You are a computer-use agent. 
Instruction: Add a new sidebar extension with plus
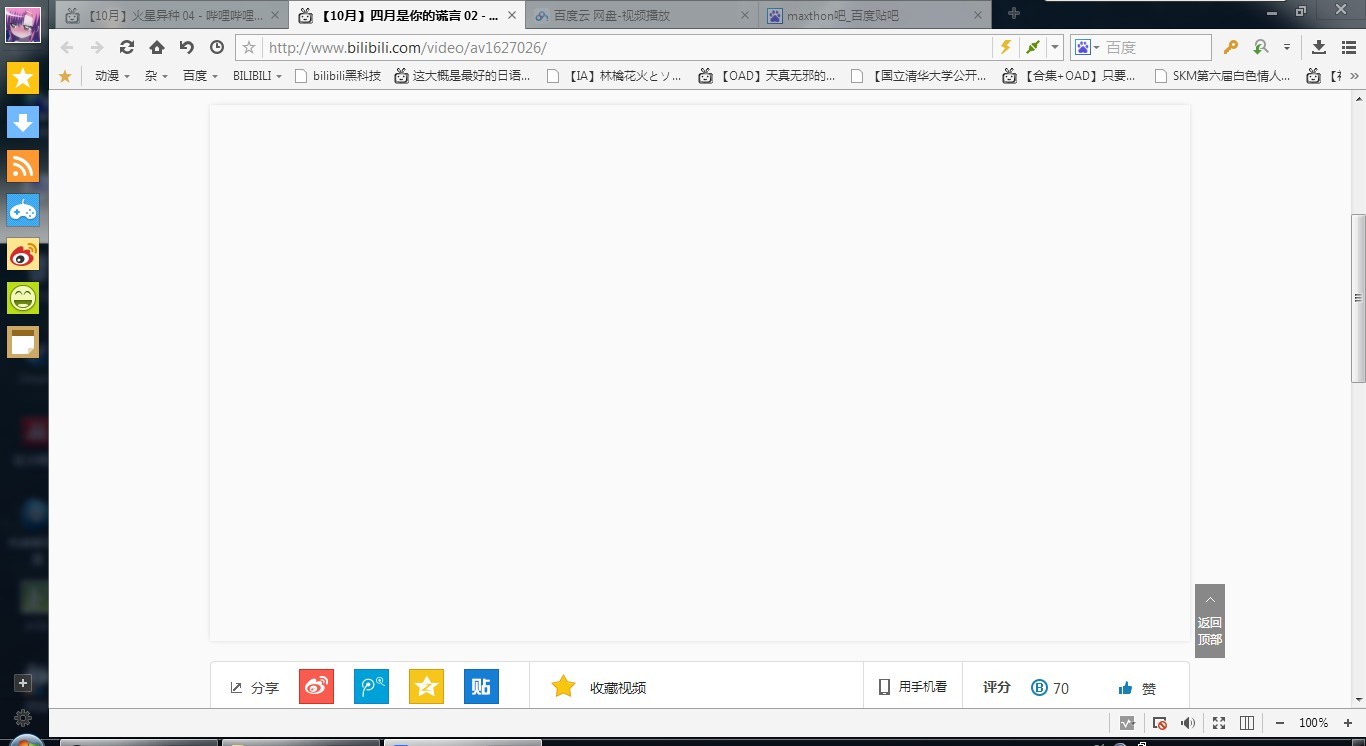click(23, 683)
